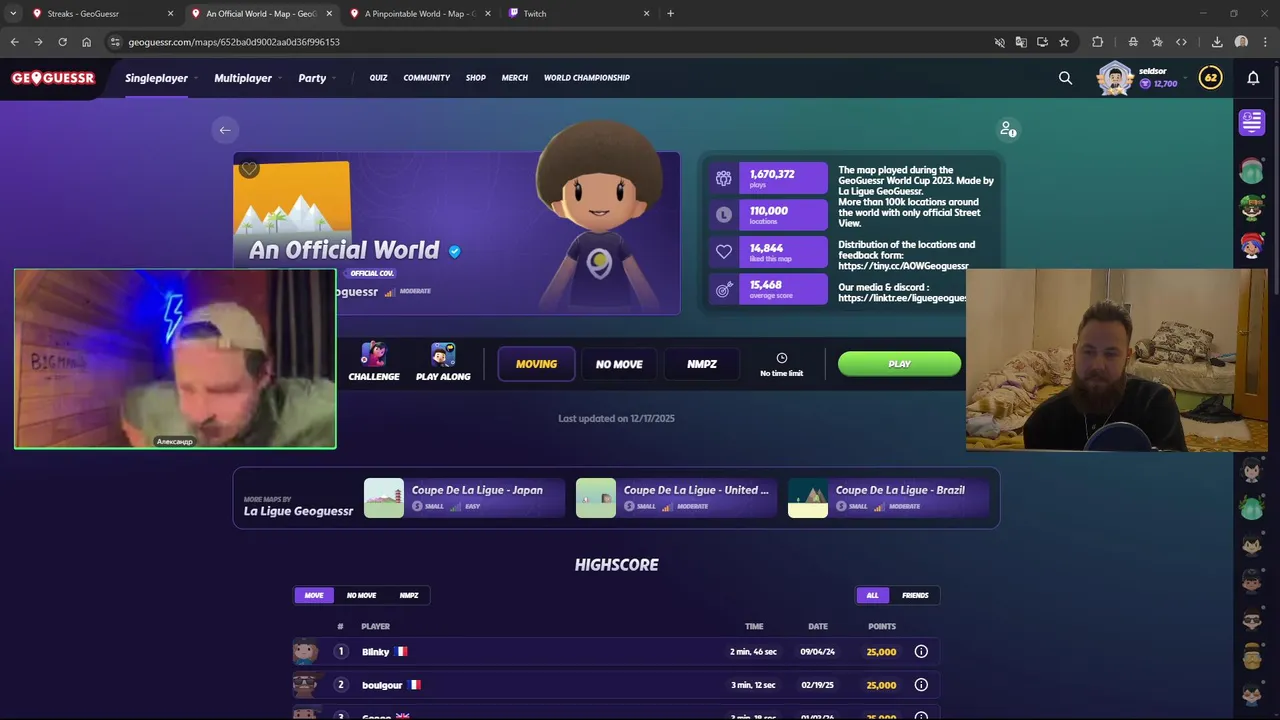The height and width of the screenshot is (720, 1280).
Task: Click the address bar URL field
Action: pyautogui.click(x=550, y=42)
